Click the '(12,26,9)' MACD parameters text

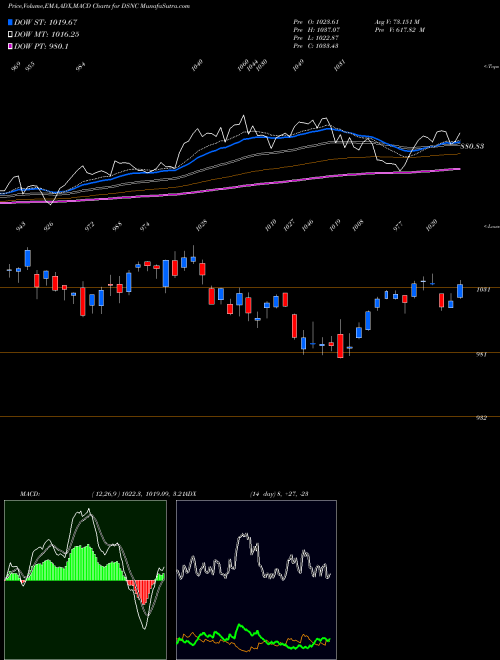coord(105,494)
